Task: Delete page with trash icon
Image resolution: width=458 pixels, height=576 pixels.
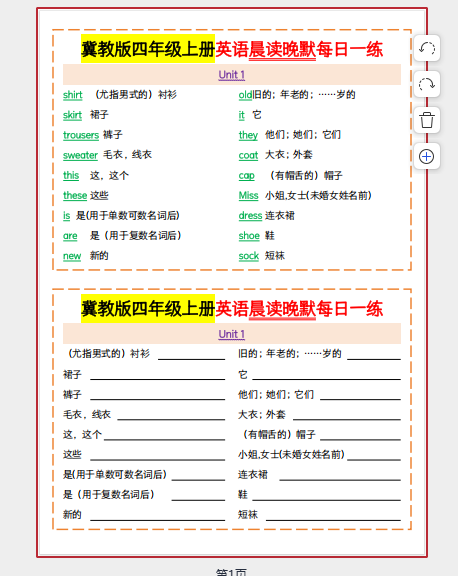Action: tap(426, 120)
